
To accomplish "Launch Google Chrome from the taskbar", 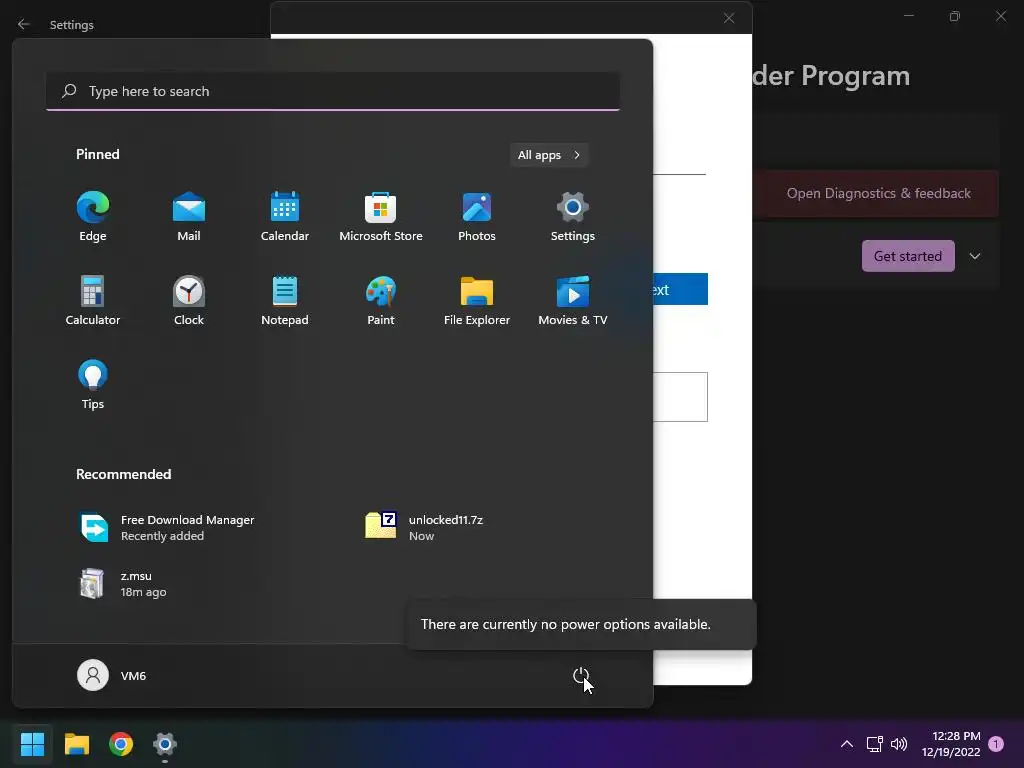I will pyautogui.click(x=121, y=744).
